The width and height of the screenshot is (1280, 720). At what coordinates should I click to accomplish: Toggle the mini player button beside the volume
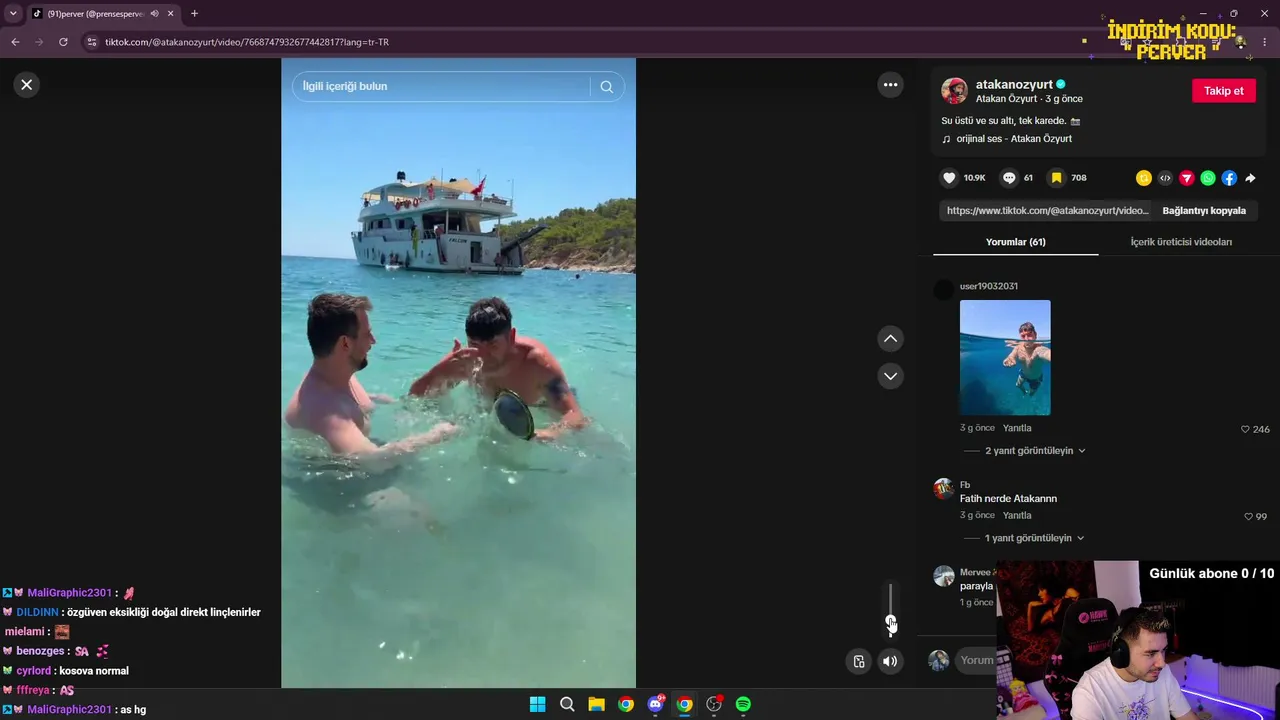pyautogui.click(x=858, y=661)
